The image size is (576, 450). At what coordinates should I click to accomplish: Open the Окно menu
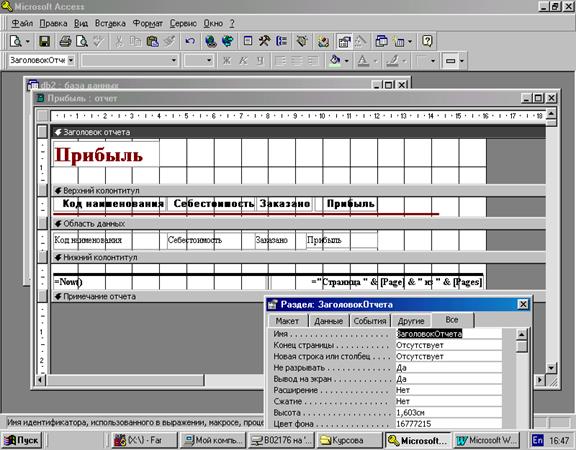click(x=213, y=24)
